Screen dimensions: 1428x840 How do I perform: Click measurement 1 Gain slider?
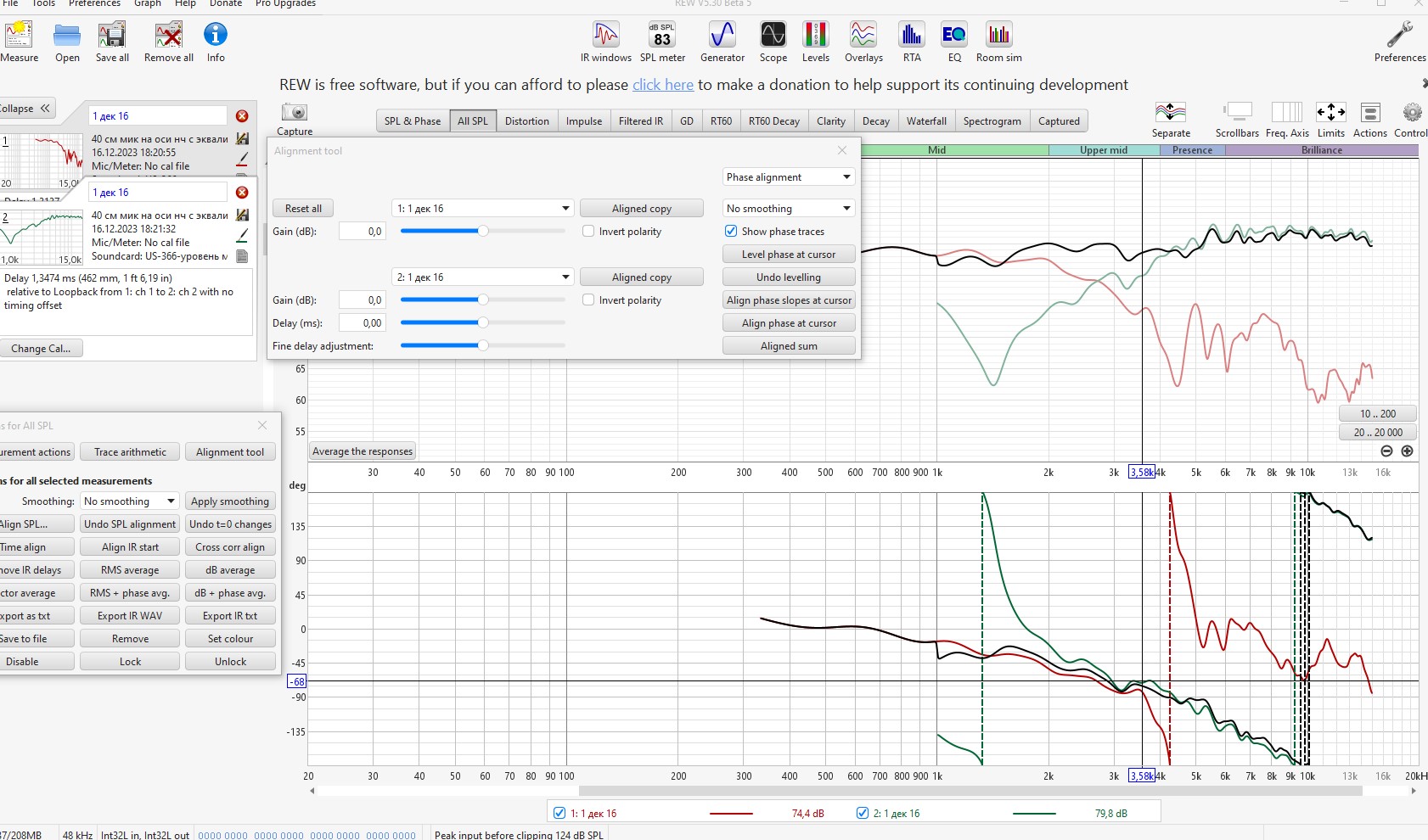pos(482,231)
